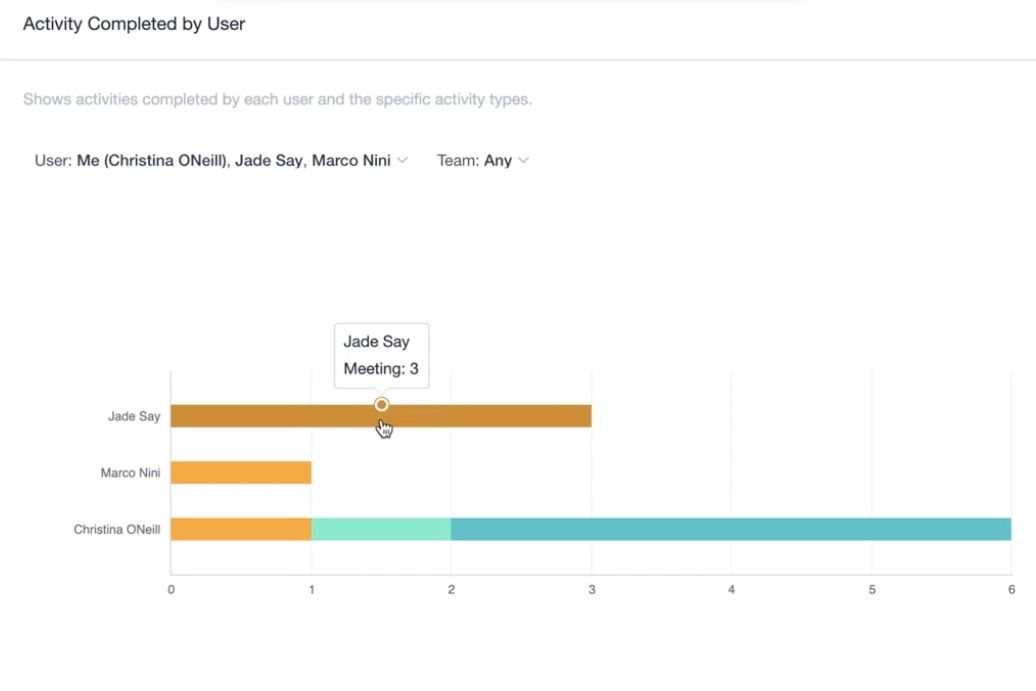Image resolution: width=1036 pixels, height=691 pixels.
Task: Click Christina ONeill's light green bar segment
Action: point(381,529)
